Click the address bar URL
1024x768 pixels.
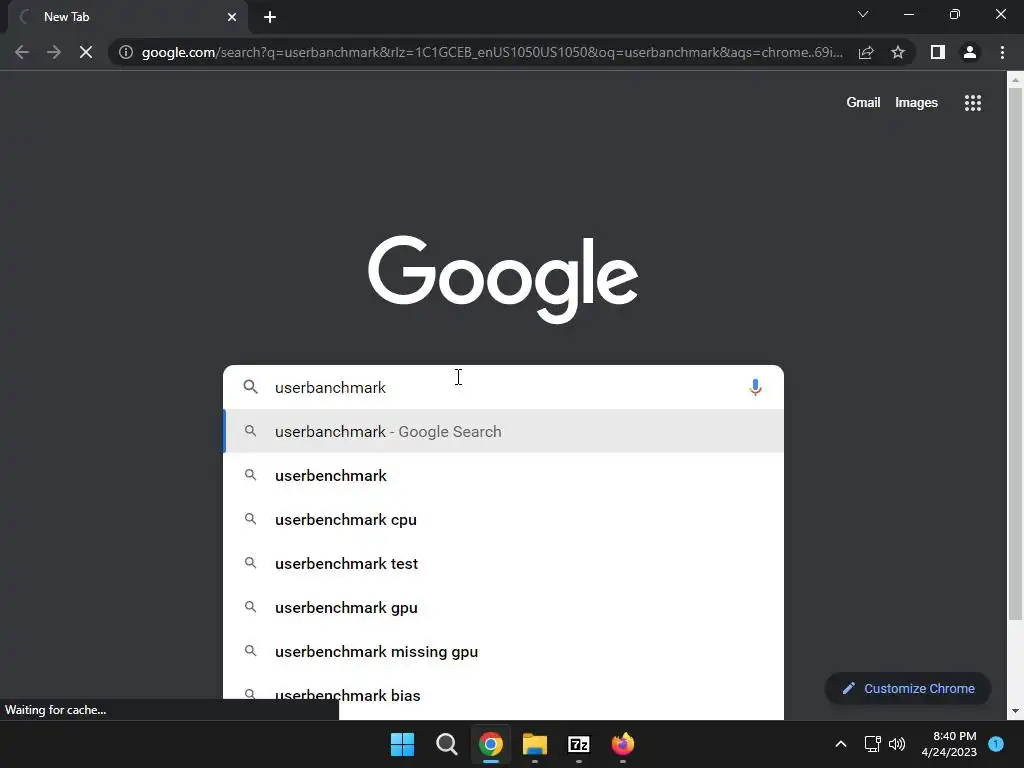492,52
